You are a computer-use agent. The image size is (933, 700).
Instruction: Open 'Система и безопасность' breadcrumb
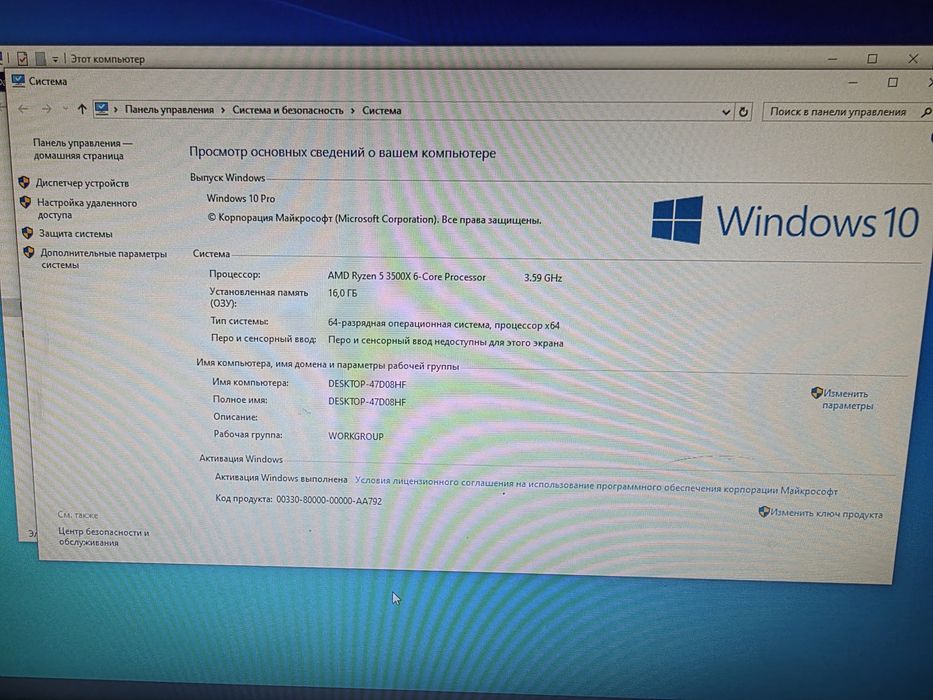[287, 111]
